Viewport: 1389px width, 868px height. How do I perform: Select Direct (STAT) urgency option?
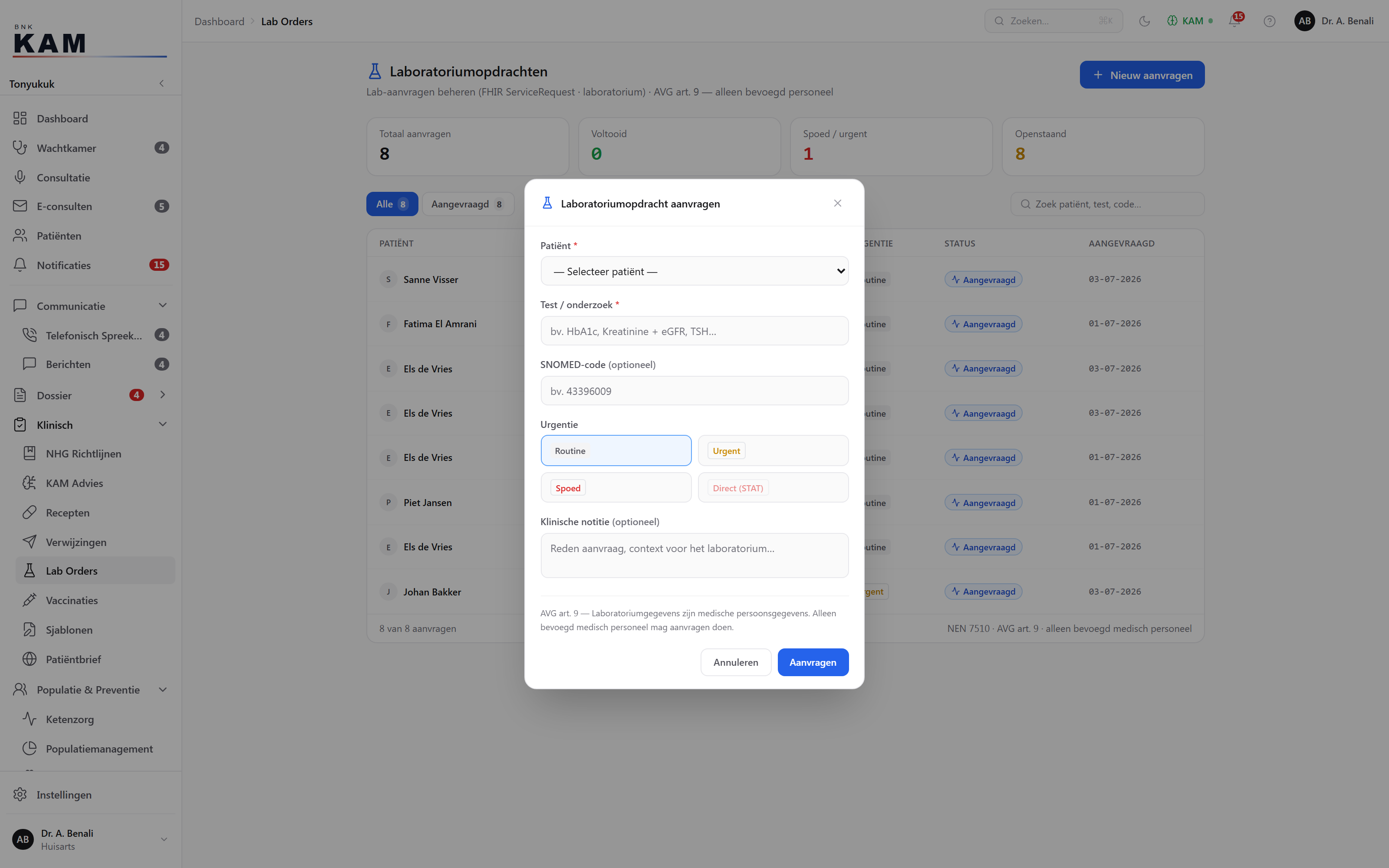(x=773, y=488)
